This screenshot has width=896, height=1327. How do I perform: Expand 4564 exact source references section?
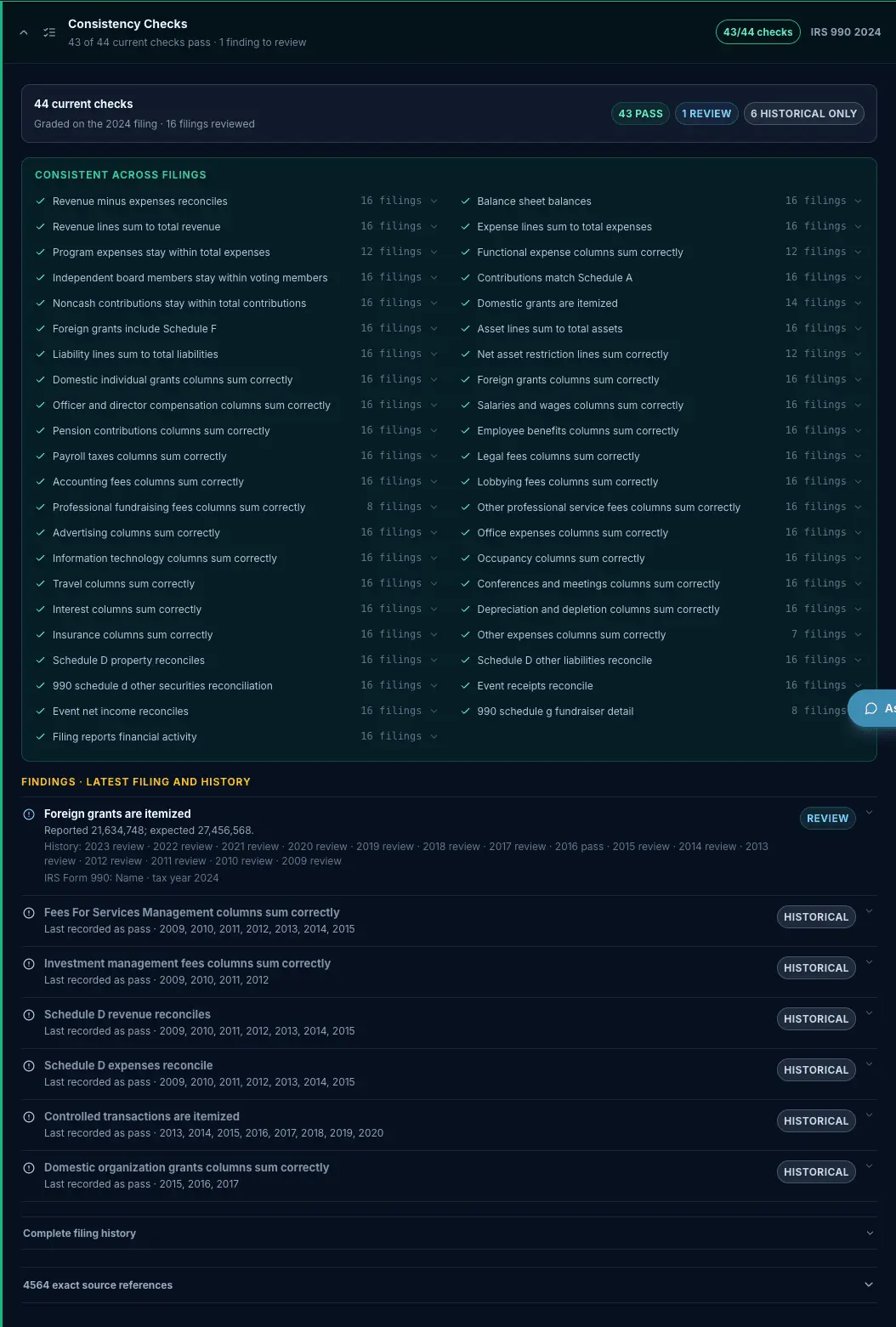point(449,1284)
